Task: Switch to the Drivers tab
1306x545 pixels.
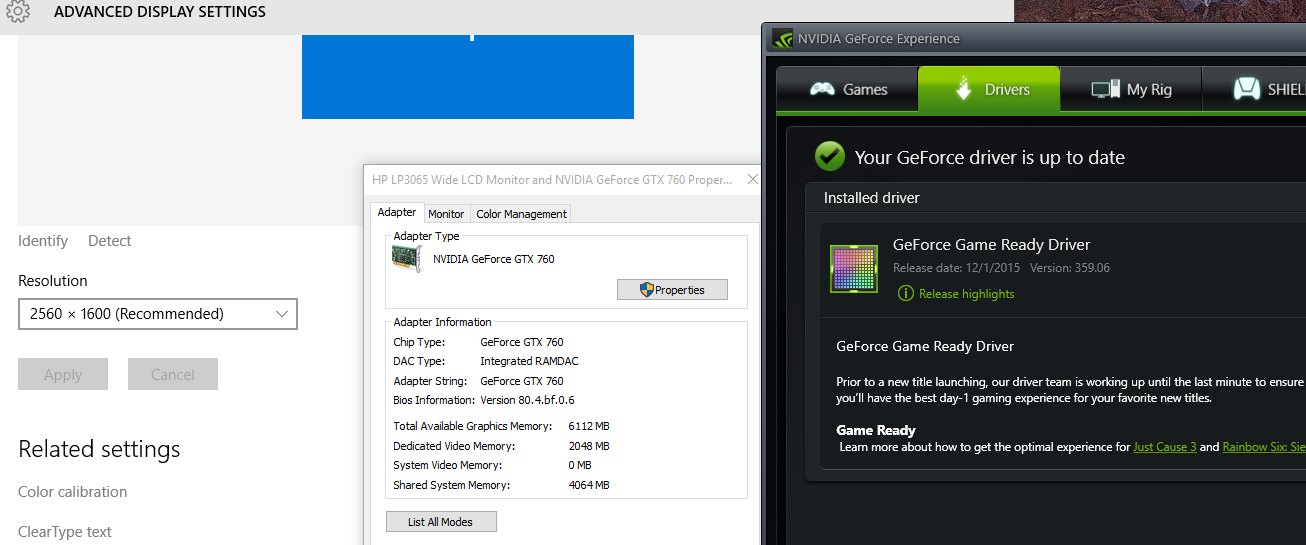Action: (989, 89)
